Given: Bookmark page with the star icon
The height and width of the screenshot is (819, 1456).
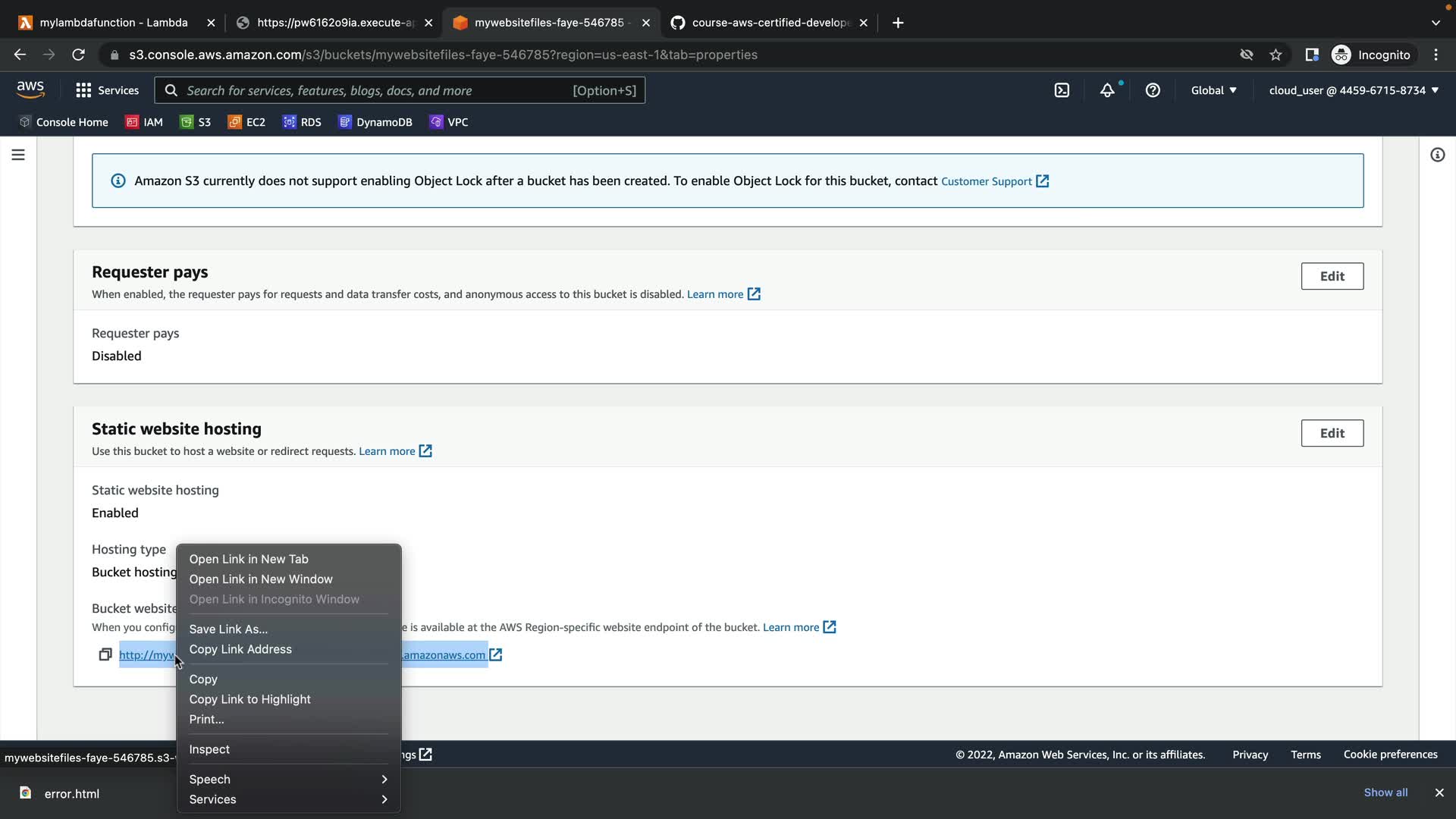Looking at the screenshot, I should pos(1276,55).
